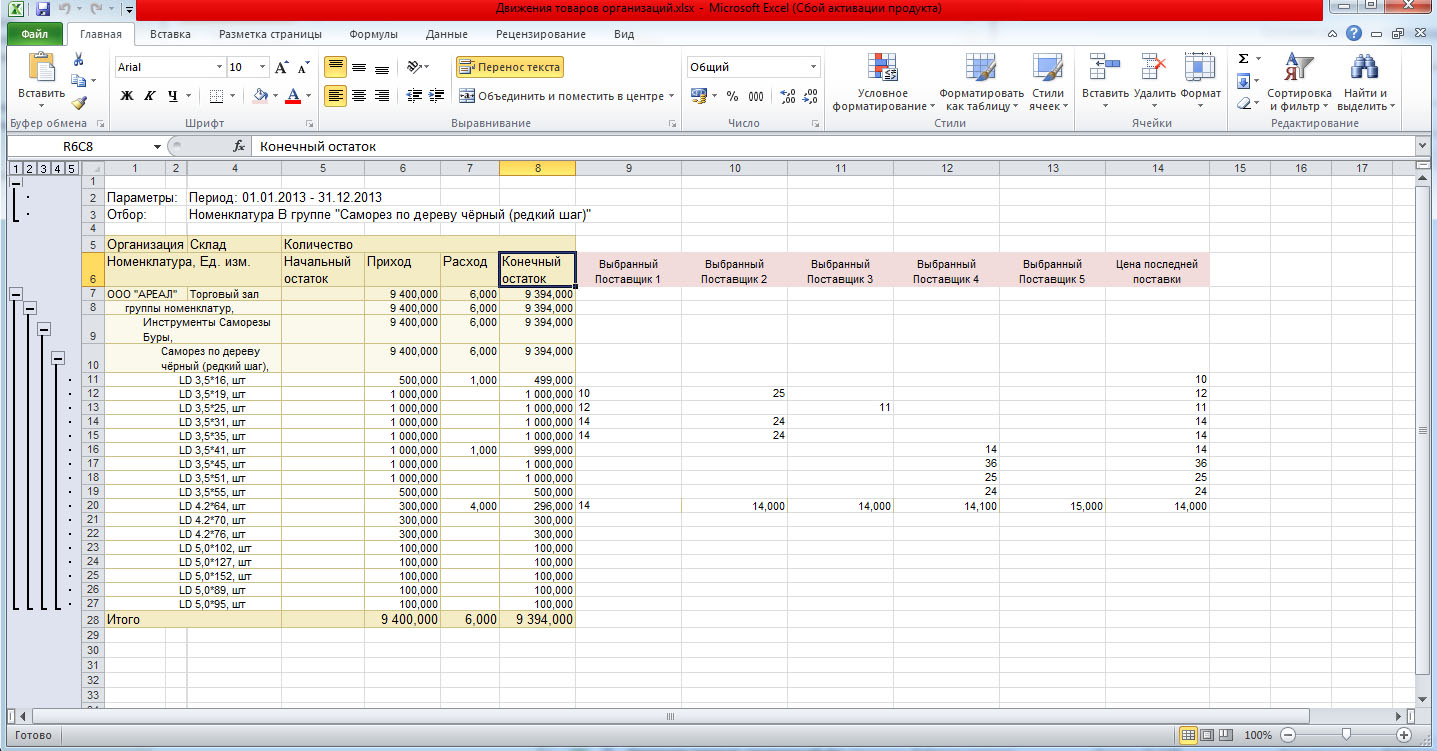Image resolution: width=1437 pixels, height=751 pixels.
Task: Open the Общий number format dropdown
Action: (x=813, y=67)
